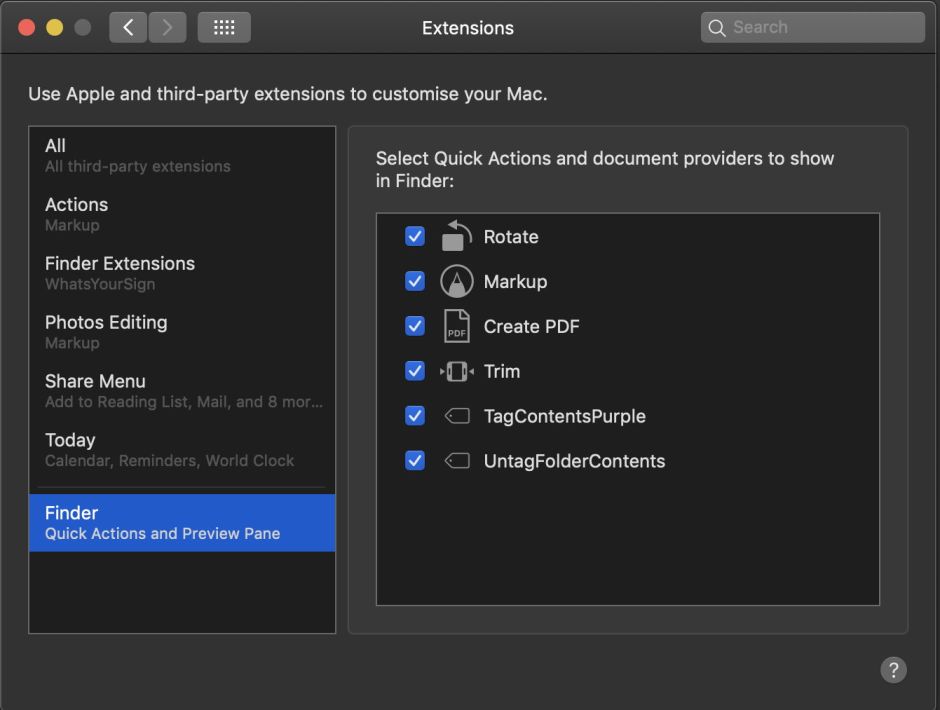Click the Create PDF document icon
The height and width of the screenshot is (710, 940).
click(x=457, y=326)
